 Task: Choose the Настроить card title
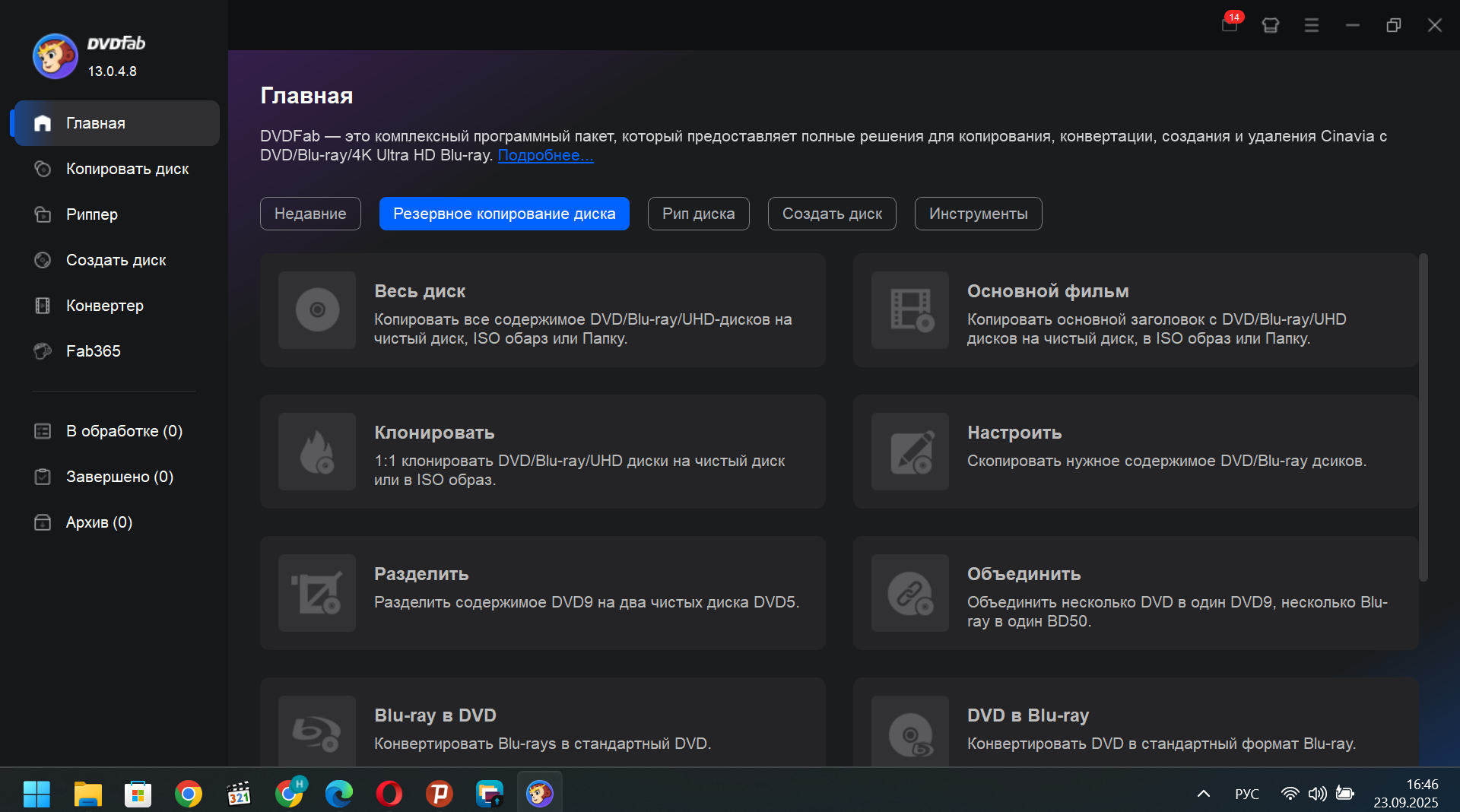point(1014,433)
